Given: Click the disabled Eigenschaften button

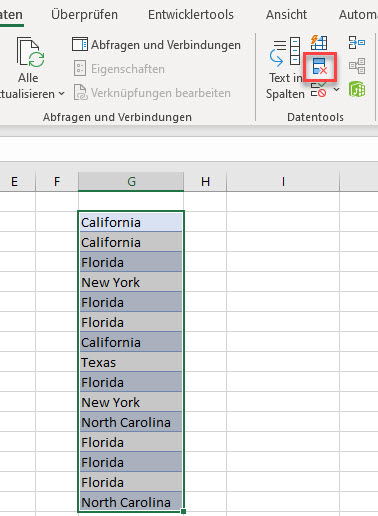Looking at the screenshot, I should (x=119, y=69).
